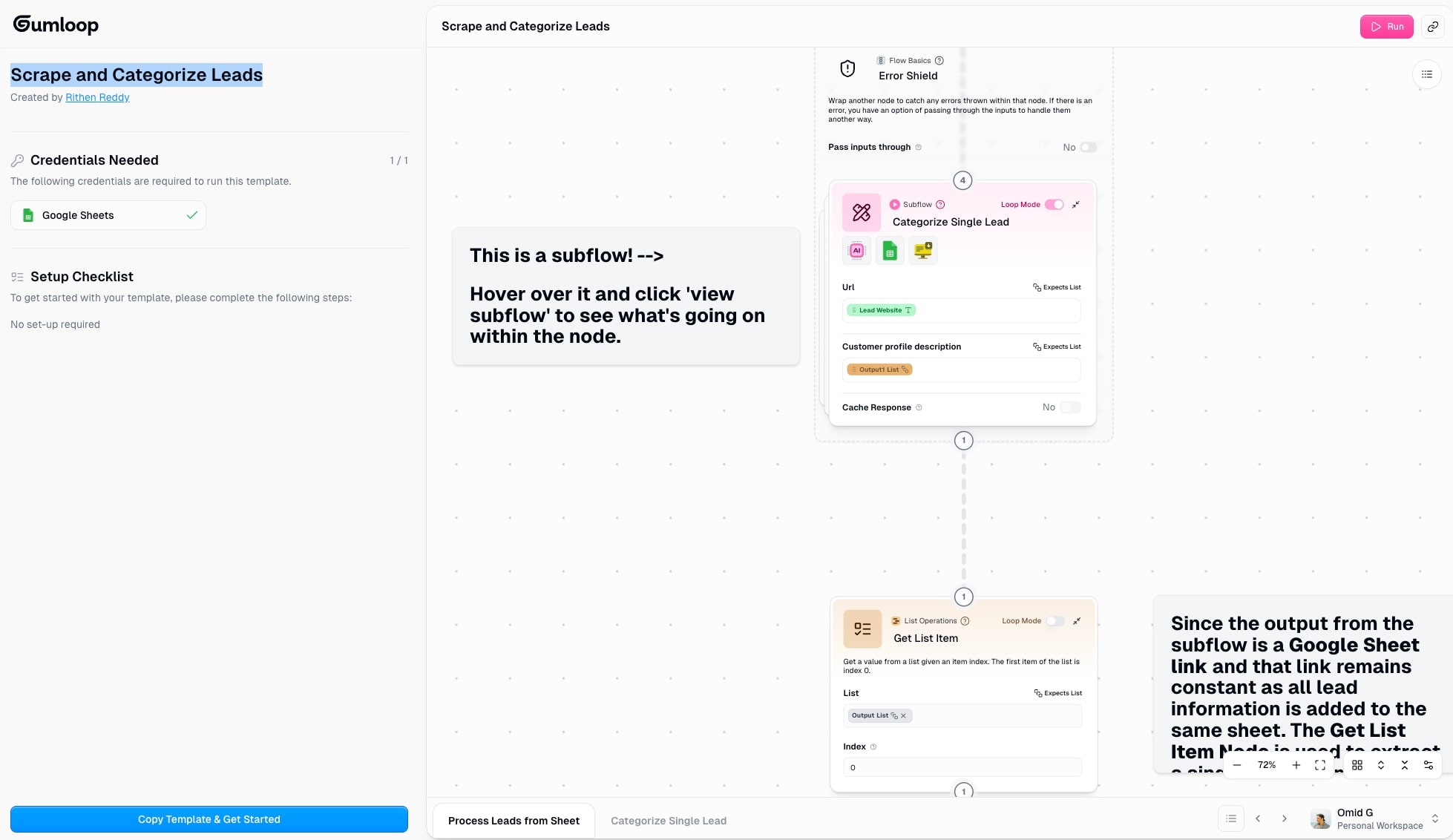Switch to Categorize Single Lead tab
Screen dimensions: 1453x840
click(x=668, y=821)
